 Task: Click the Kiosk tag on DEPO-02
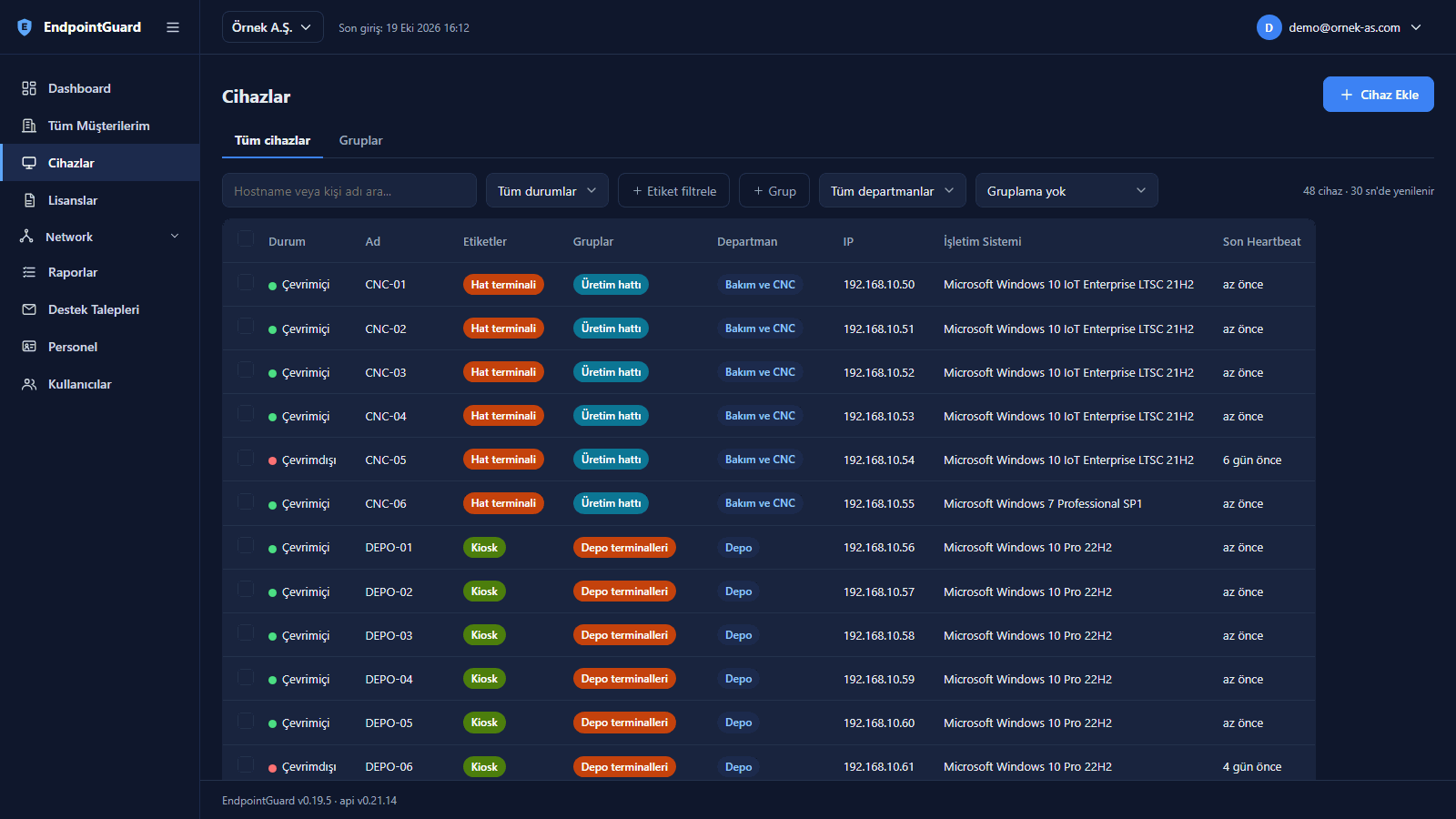pos(484,591)
